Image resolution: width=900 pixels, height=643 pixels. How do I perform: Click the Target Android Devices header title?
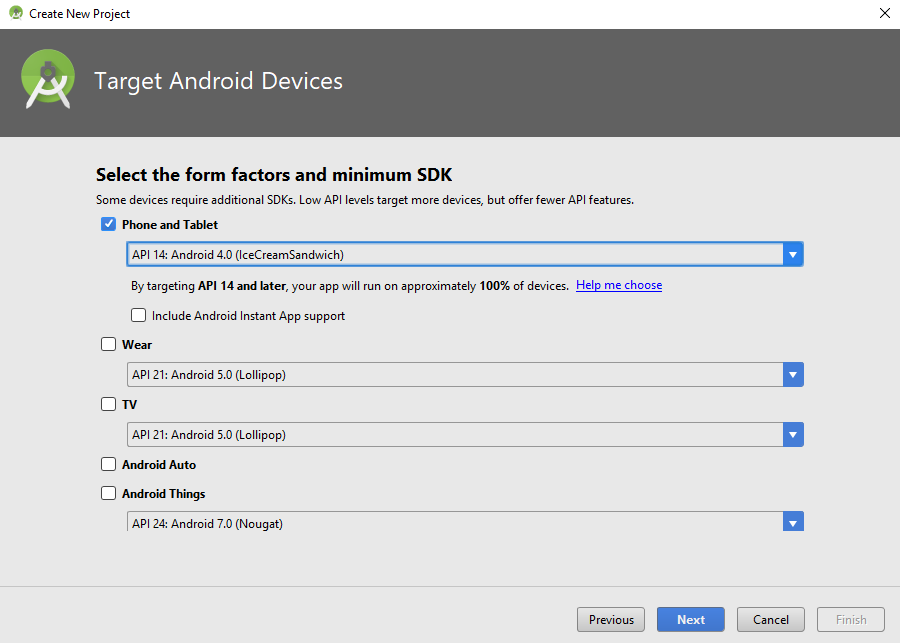coord(218,82)
